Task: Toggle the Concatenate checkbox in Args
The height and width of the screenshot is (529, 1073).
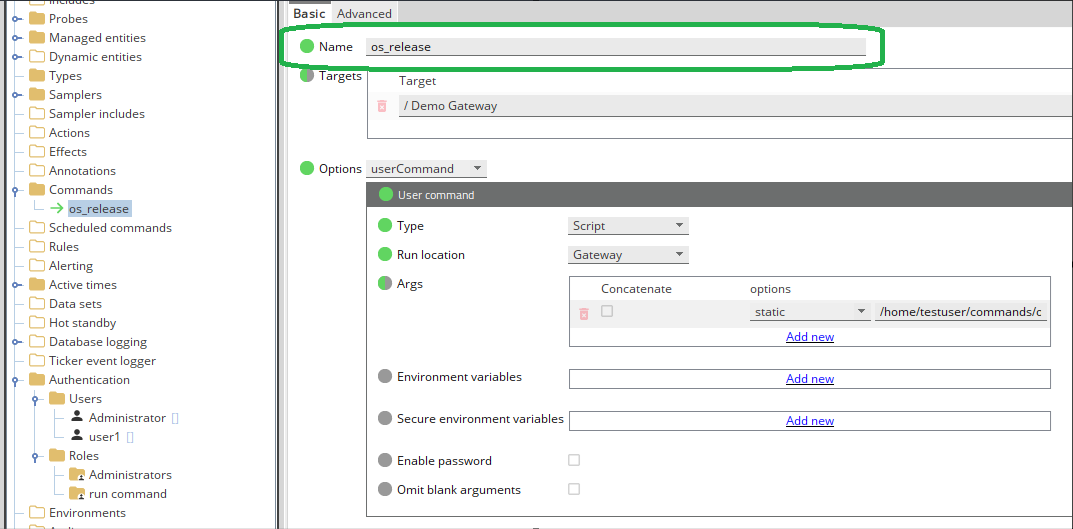Action: (x=607, y=312)
